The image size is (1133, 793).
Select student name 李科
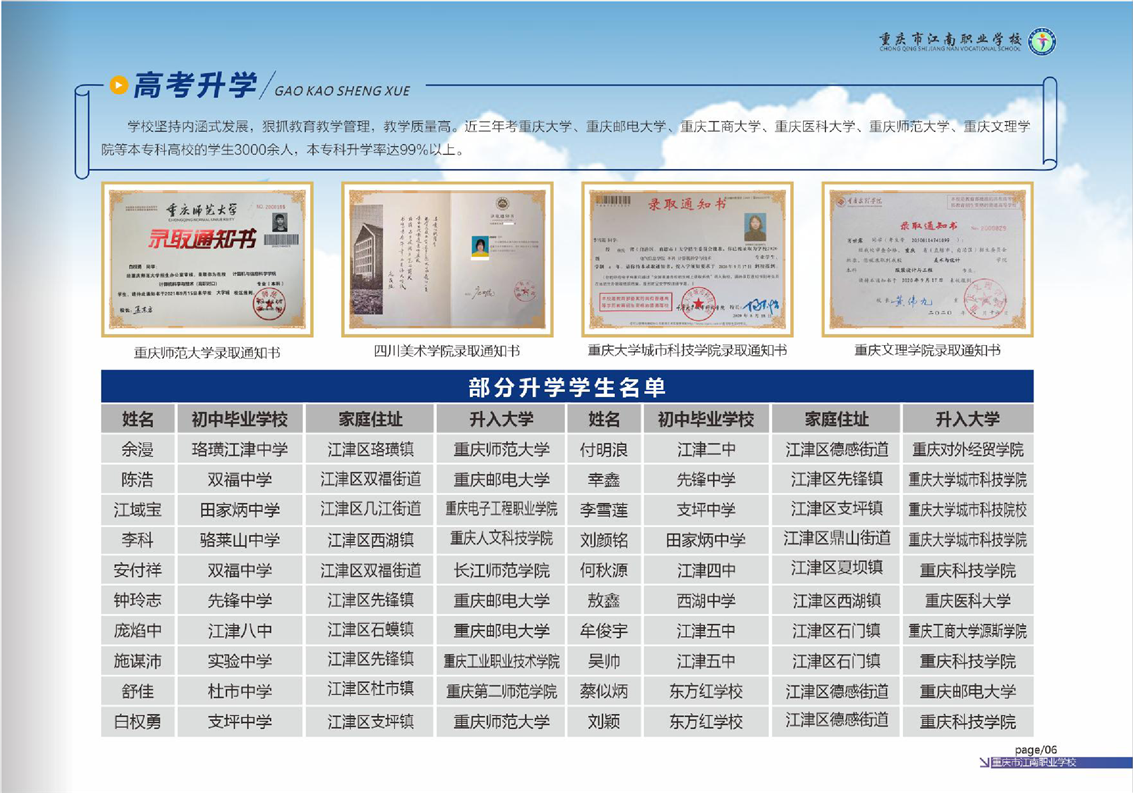point(137,540)
